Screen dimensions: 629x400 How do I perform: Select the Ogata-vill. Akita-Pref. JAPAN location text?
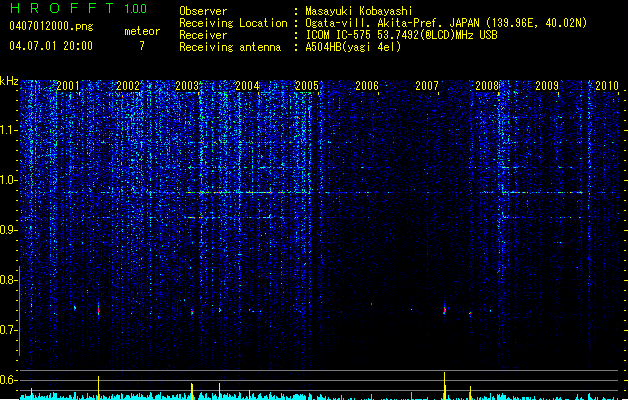446,23
